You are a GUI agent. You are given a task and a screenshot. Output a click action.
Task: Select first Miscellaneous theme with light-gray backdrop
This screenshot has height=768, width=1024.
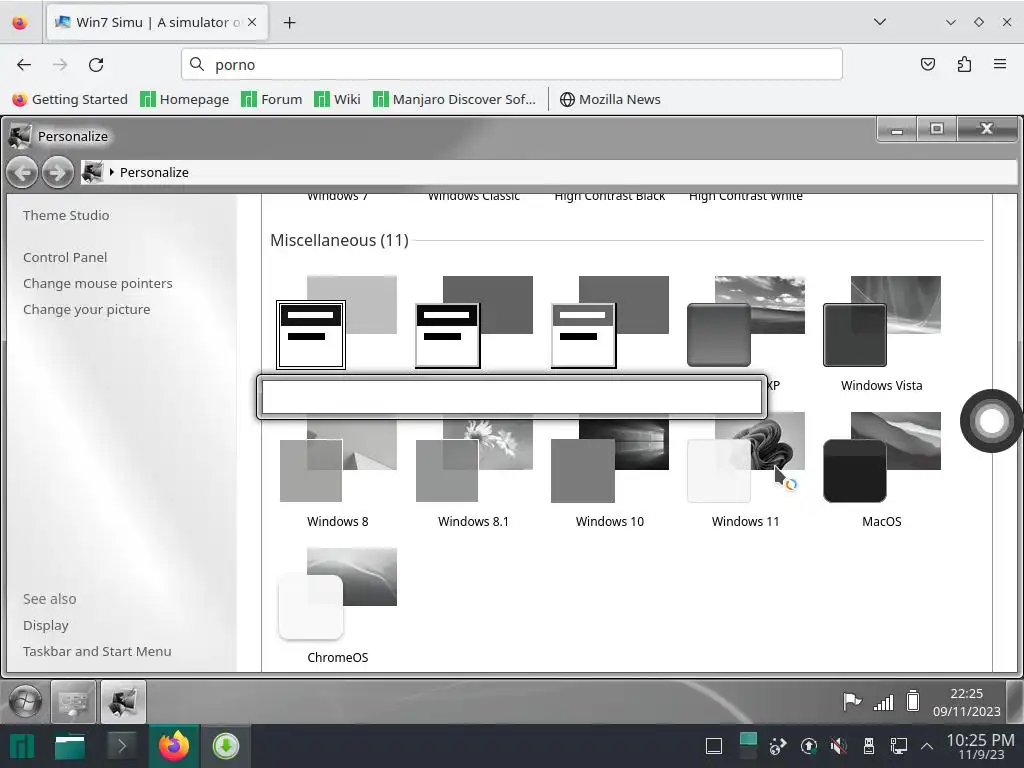pos(338,323)
